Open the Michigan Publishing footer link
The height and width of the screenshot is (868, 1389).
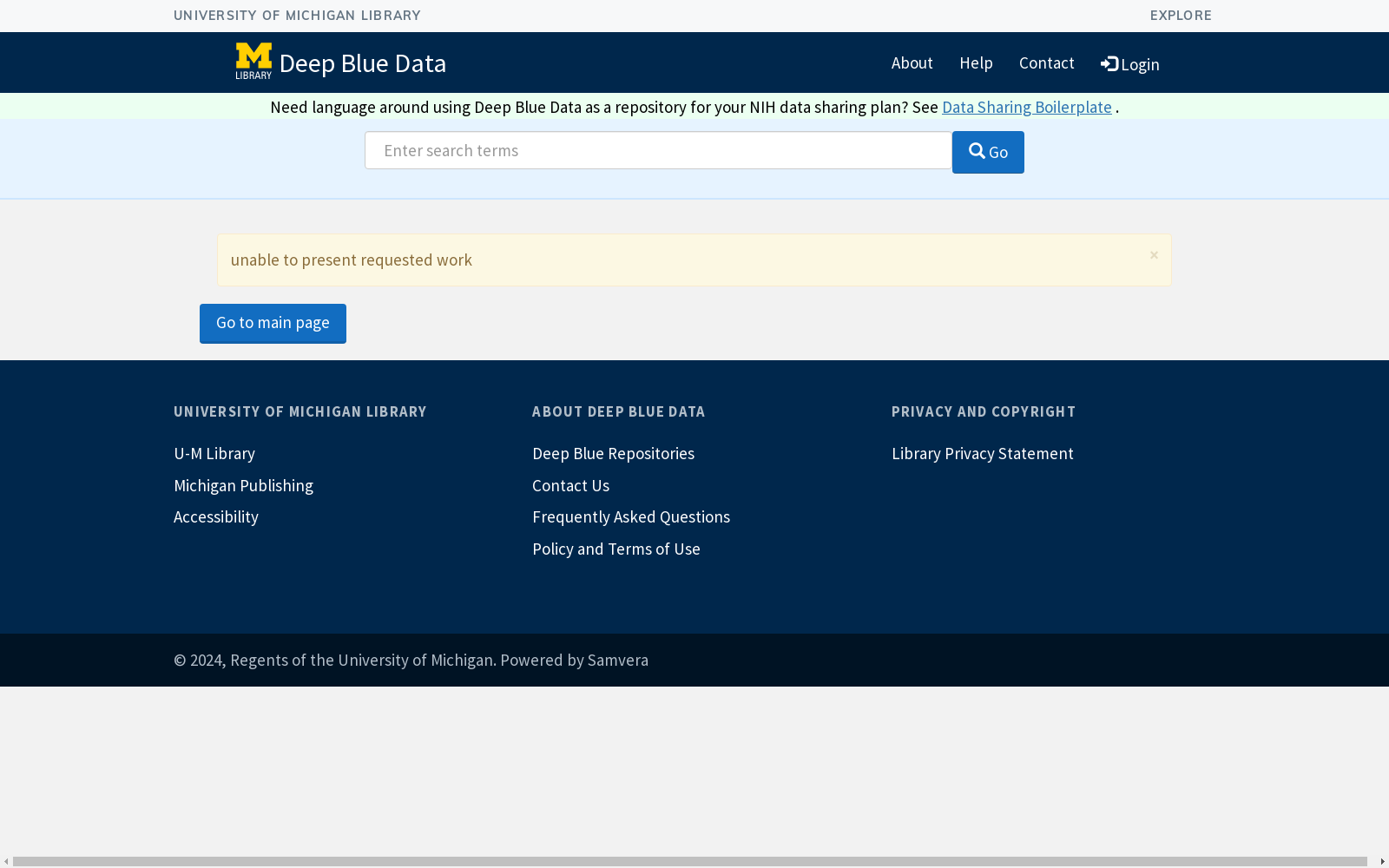click(x=243, y=485)
